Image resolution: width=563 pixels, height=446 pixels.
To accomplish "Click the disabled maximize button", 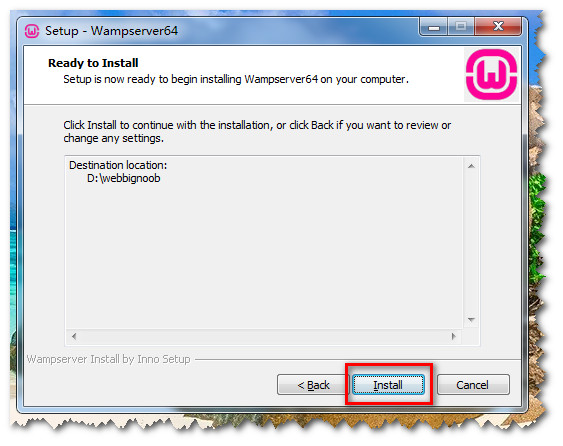I will tap(461, 27).
